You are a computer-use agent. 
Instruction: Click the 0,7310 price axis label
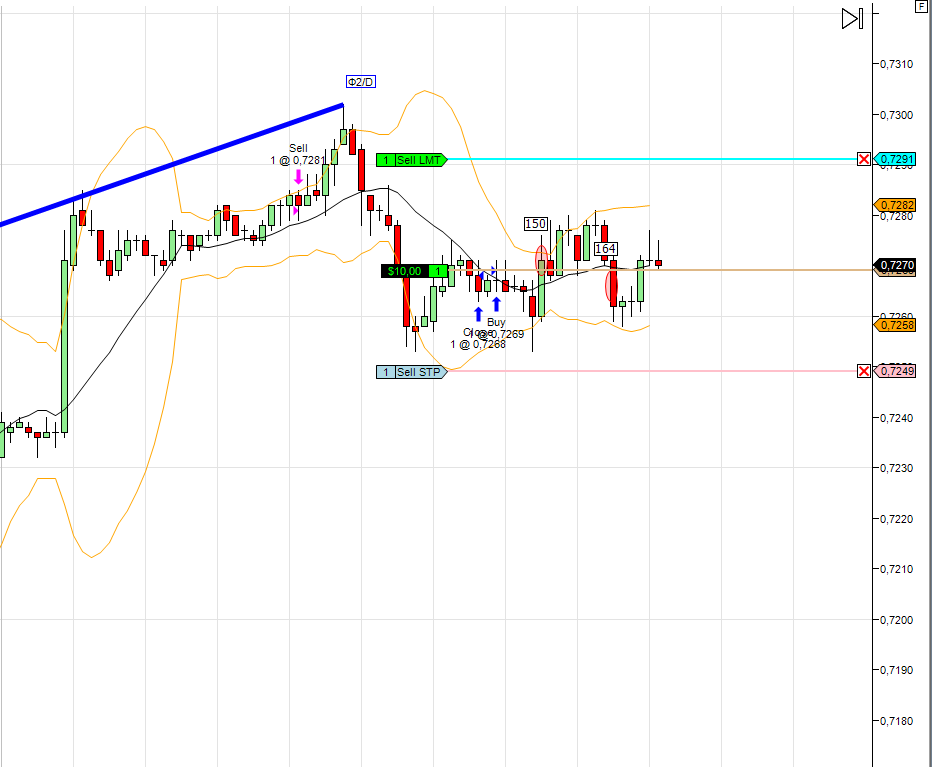(x=896, y=64)
